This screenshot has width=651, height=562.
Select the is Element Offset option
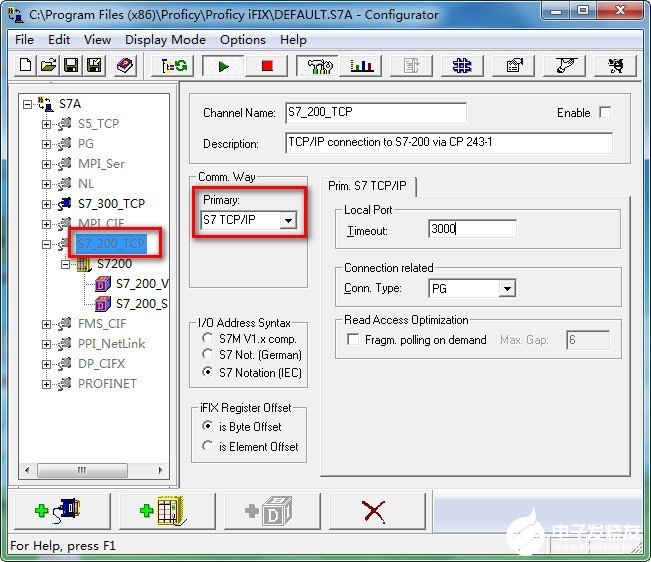(x=208, y=446)
